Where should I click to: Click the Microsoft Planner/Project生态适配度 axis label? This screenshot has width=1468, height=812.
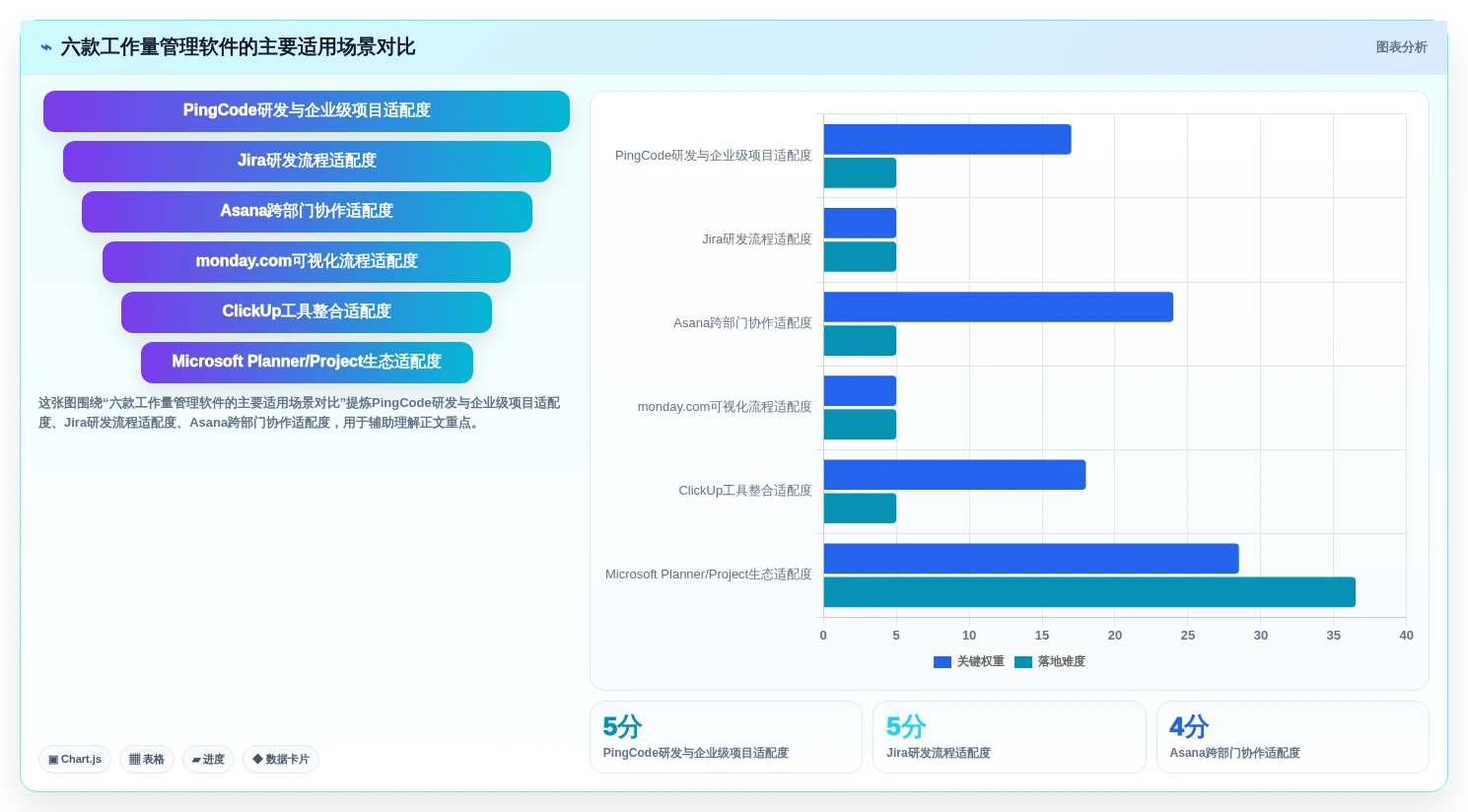coord(709,575)
